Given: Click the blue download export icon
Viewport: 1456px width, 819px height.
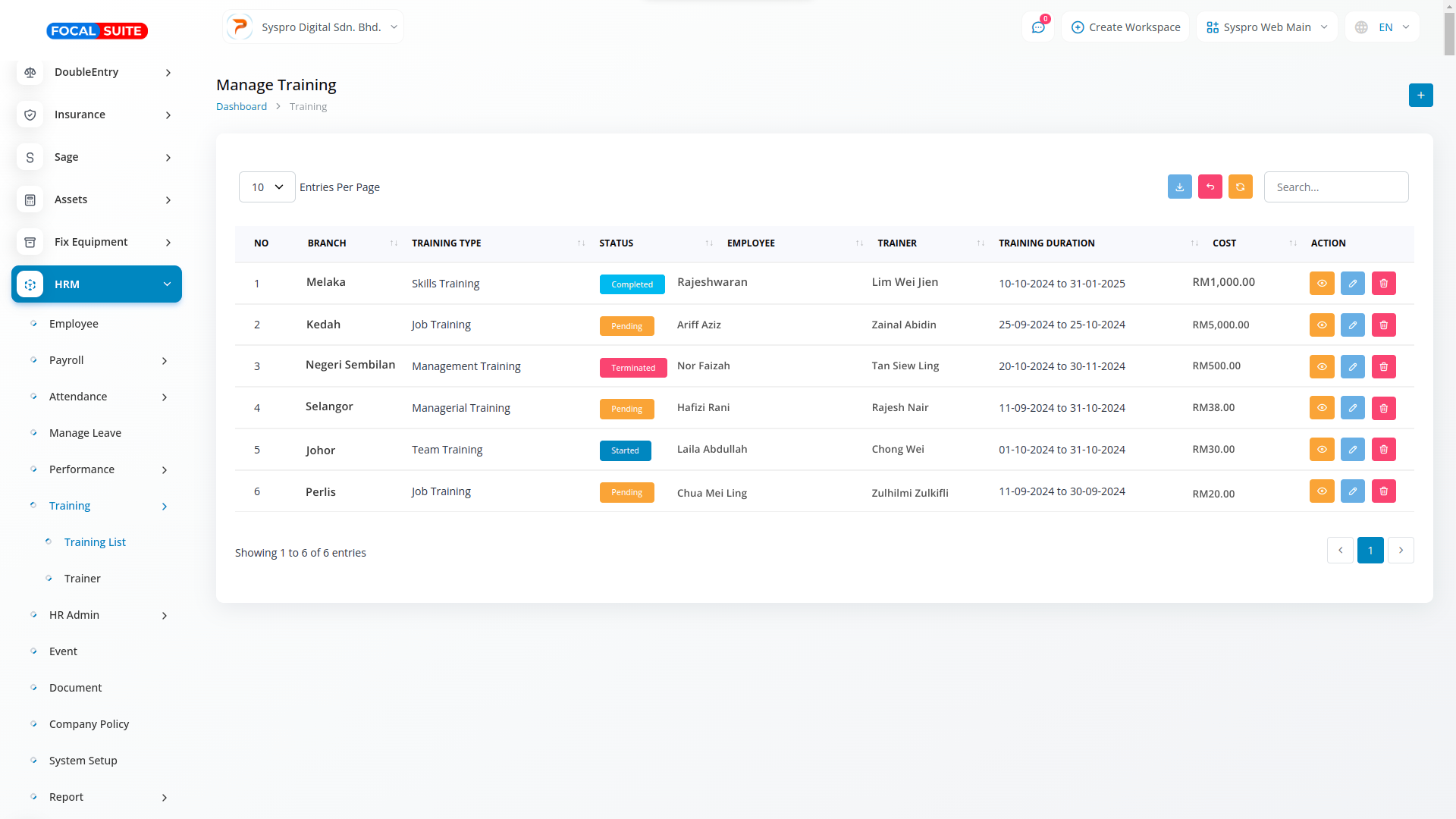Looking at the screenshot, I should point(1179,187).
